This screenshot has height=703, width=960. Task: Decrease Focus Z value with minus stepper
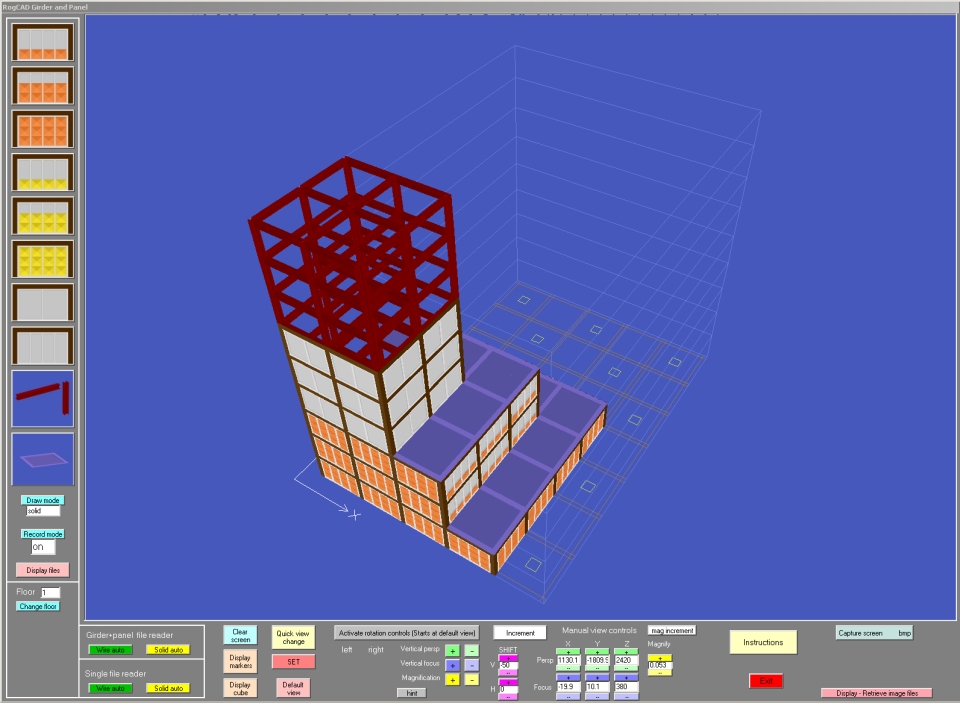click(x=626, y=696)
